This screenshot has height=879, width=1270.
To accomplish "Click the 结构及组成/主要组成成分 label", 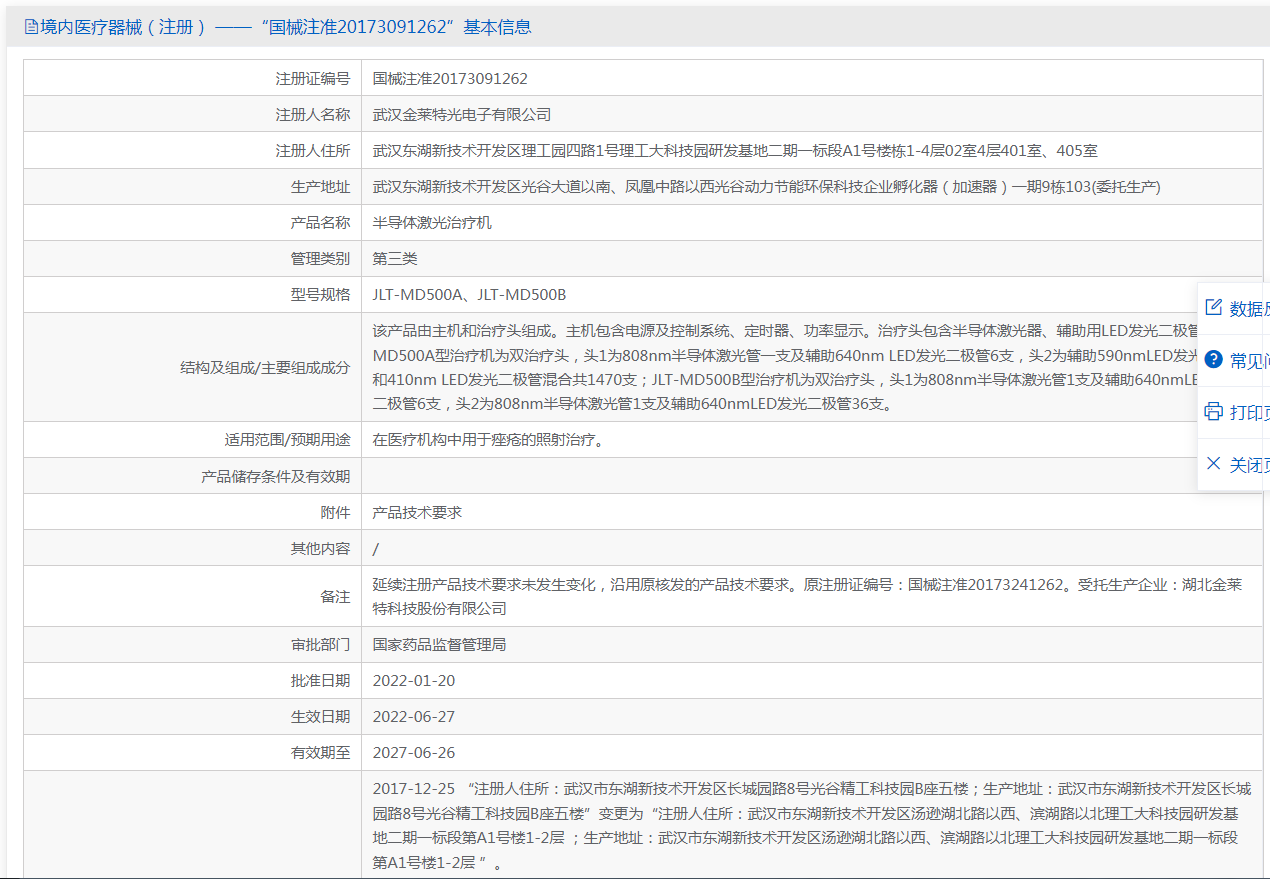I will click(265, 367).
